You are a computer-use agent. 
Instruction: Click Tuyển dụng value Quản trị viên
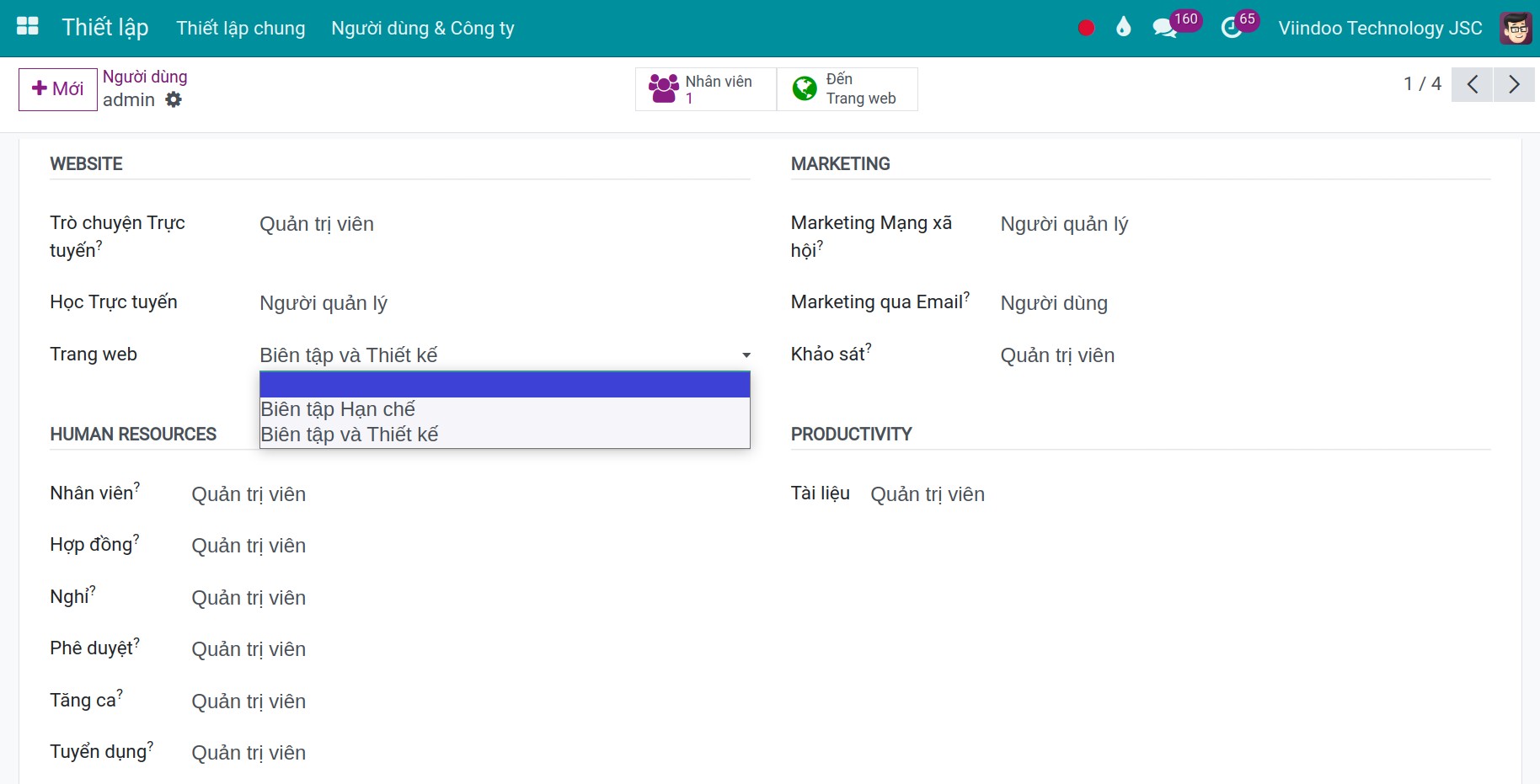click(249, 753)
